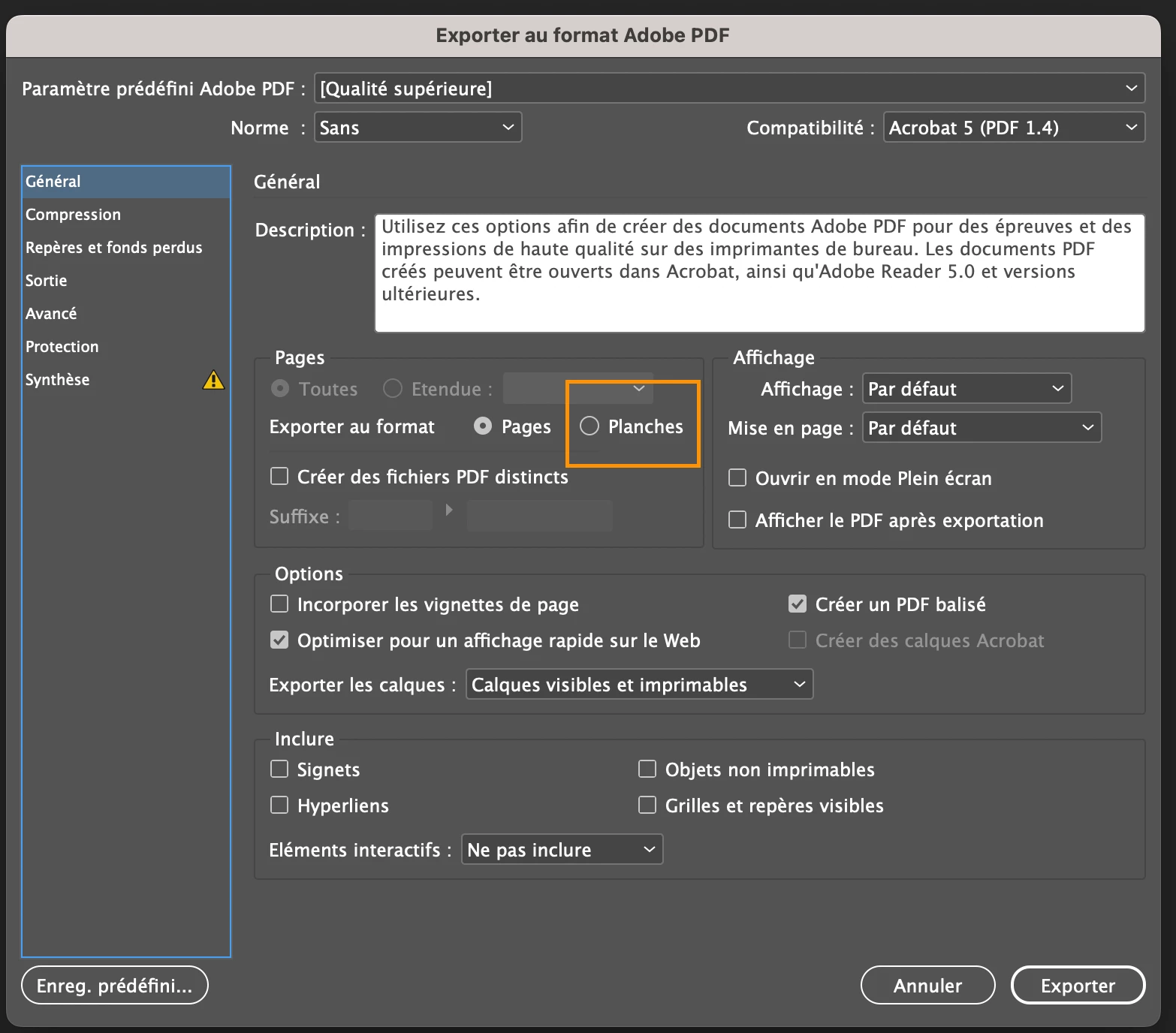Expand the Etendue page range dropdown

click(578, 388)
